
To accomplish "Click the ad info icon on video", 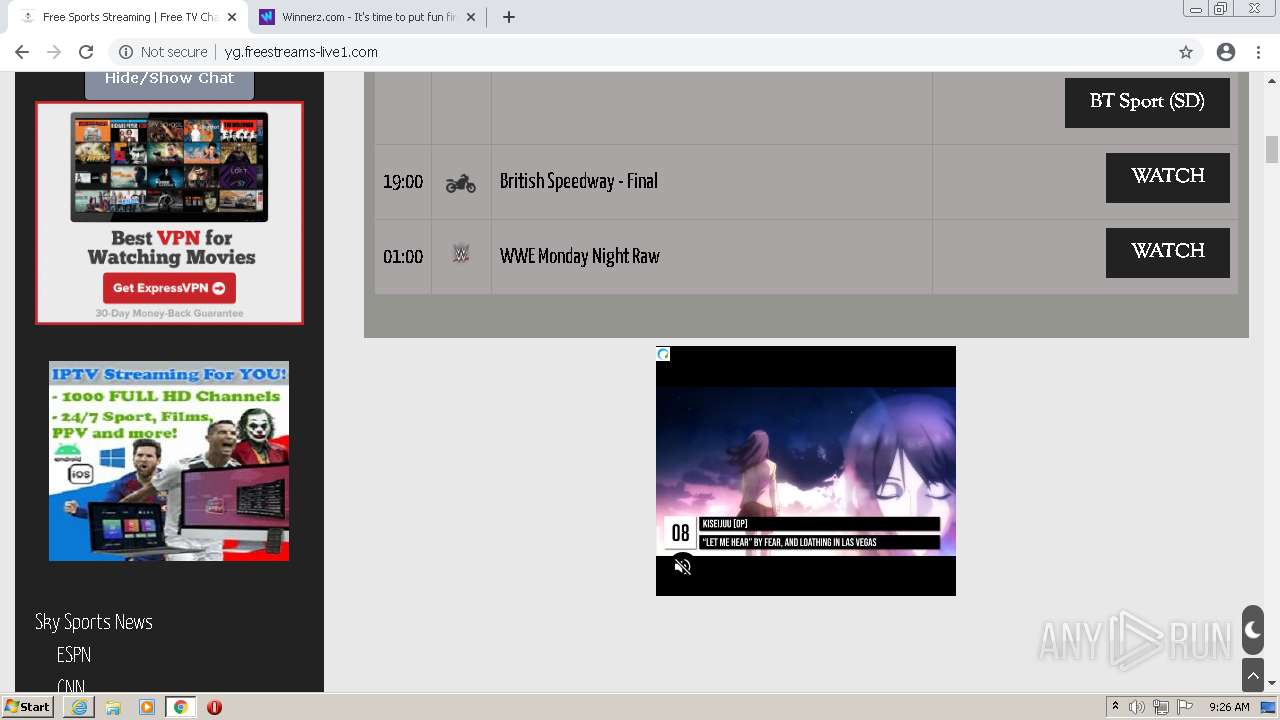I will coord(663,354).
